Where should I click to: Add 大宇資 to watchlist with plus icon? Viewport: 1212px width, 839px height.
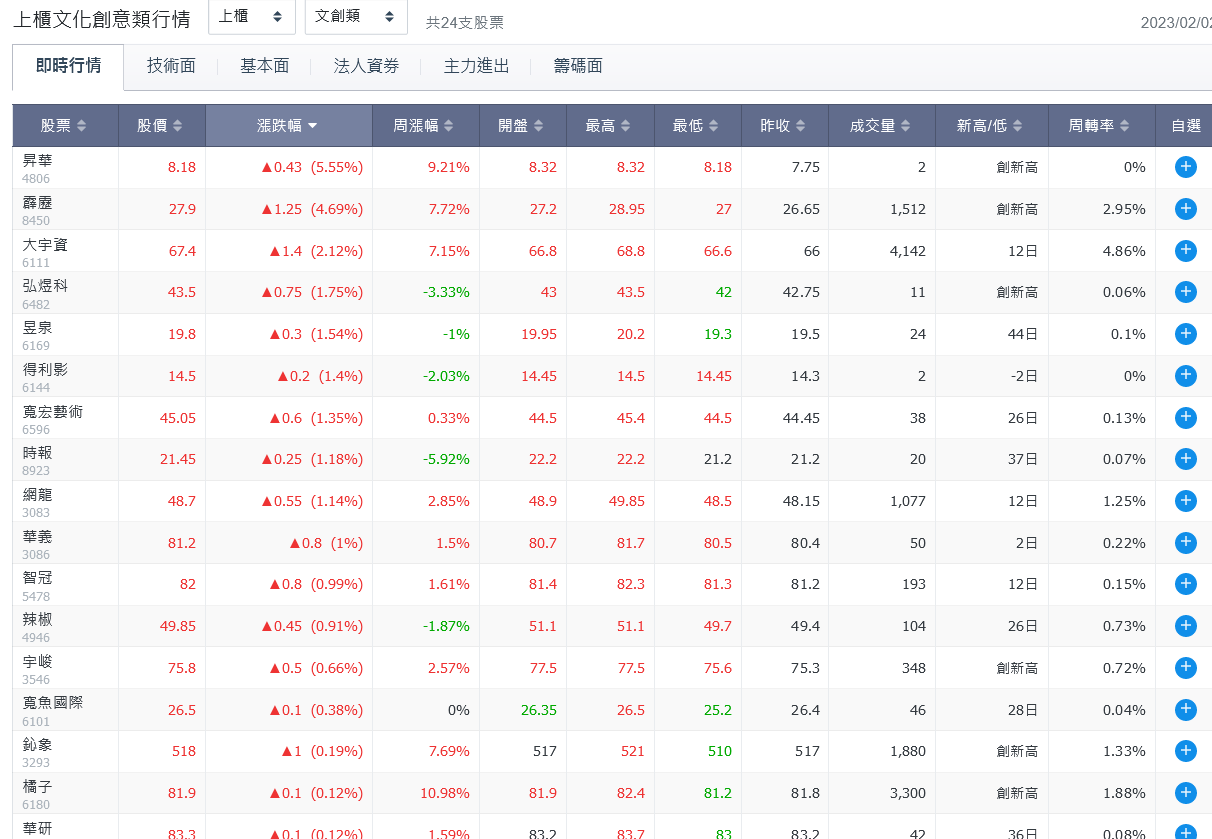click(x=1185, y=251)
